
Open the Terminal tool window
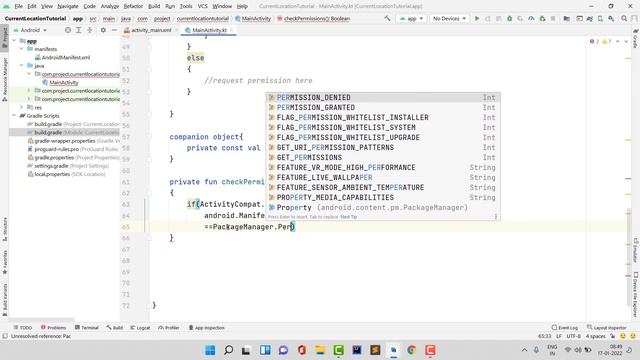(x=87, y=327)
